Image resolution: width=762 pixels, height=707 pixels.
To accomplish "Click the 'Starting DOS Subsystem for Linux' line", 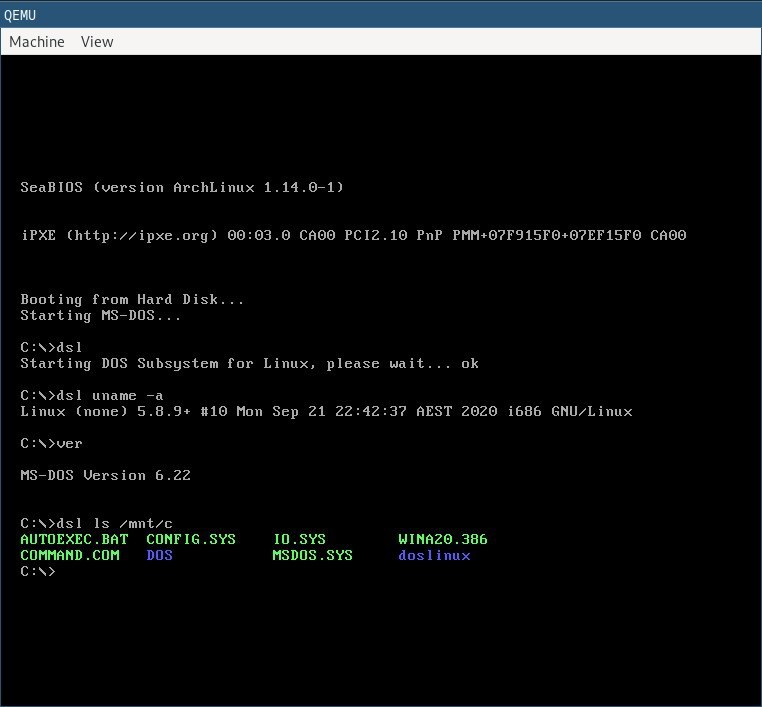I will pos(249,363).
